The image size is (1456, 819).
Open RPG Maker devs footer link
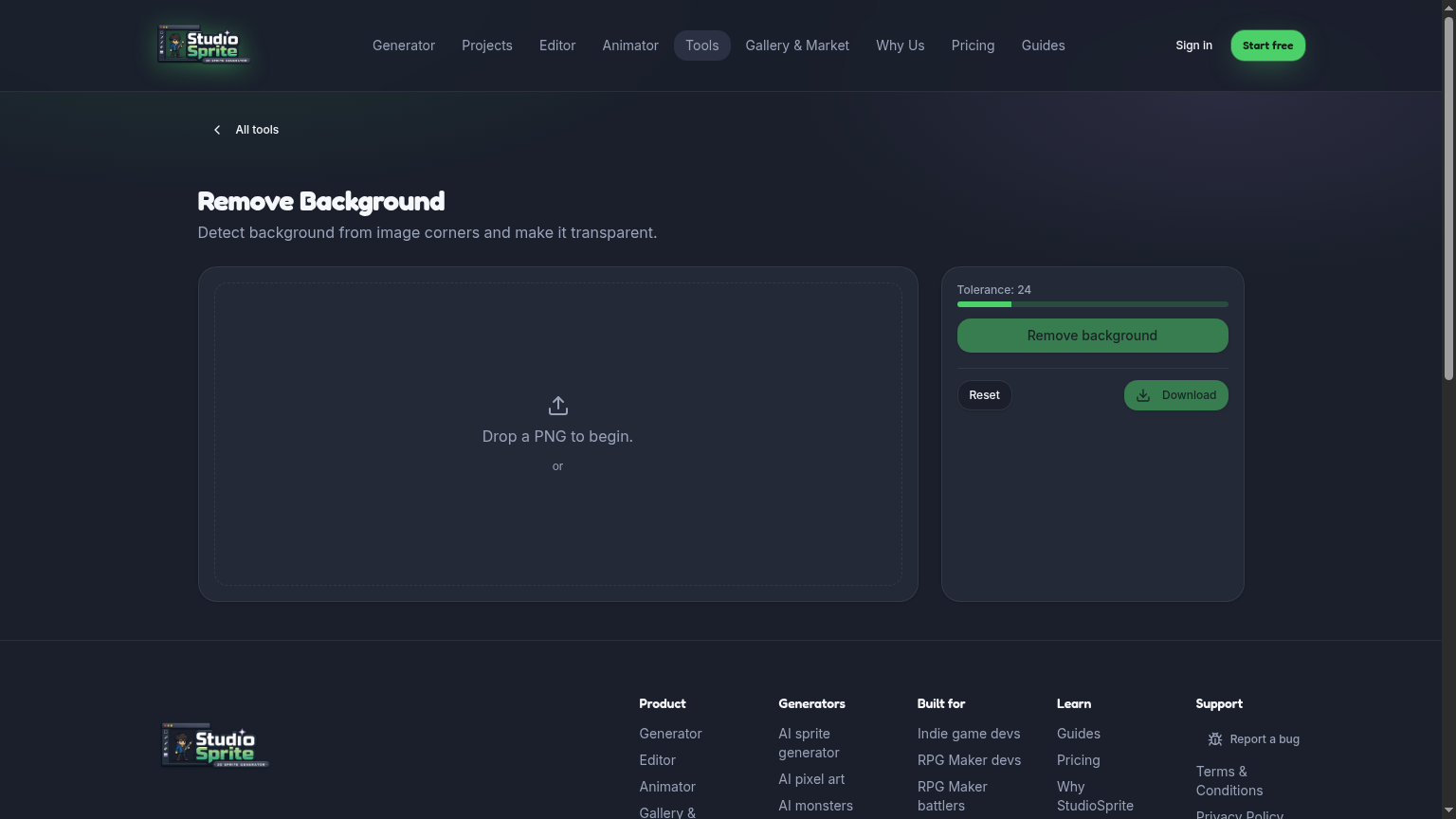tap(969, 760)
